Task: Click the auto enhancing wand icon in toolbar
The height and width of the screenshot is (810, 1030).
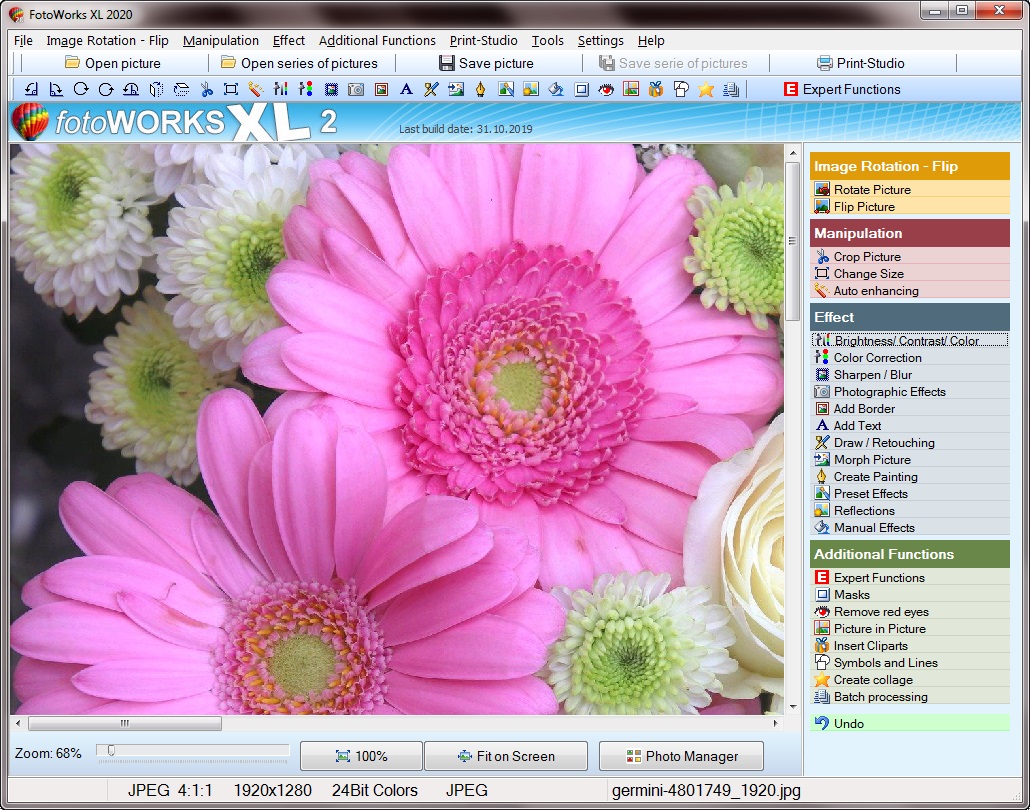Action: point(256,89)
